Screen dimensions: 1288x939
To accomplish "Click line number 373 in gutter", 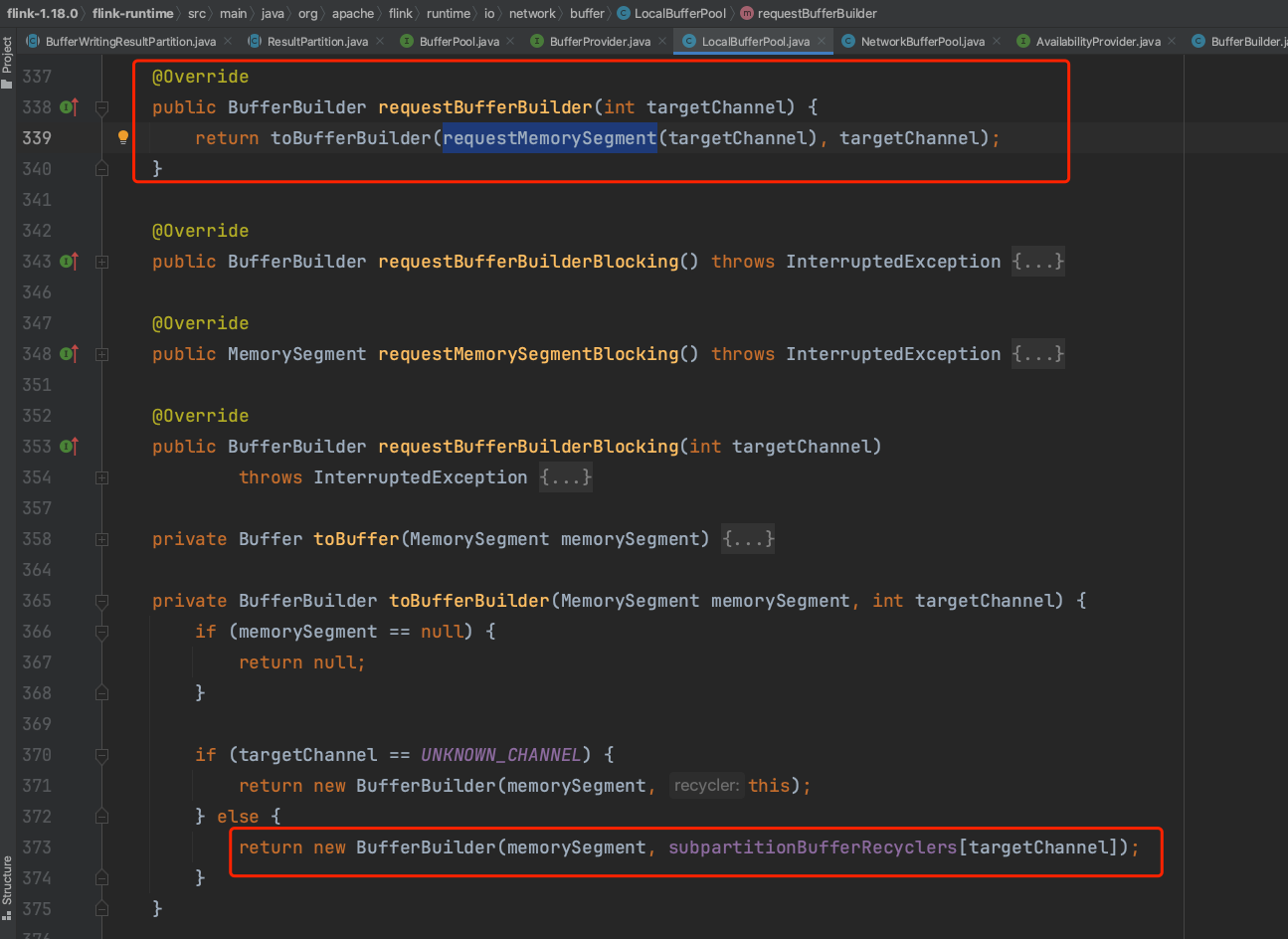I will [x=37, y=847].
